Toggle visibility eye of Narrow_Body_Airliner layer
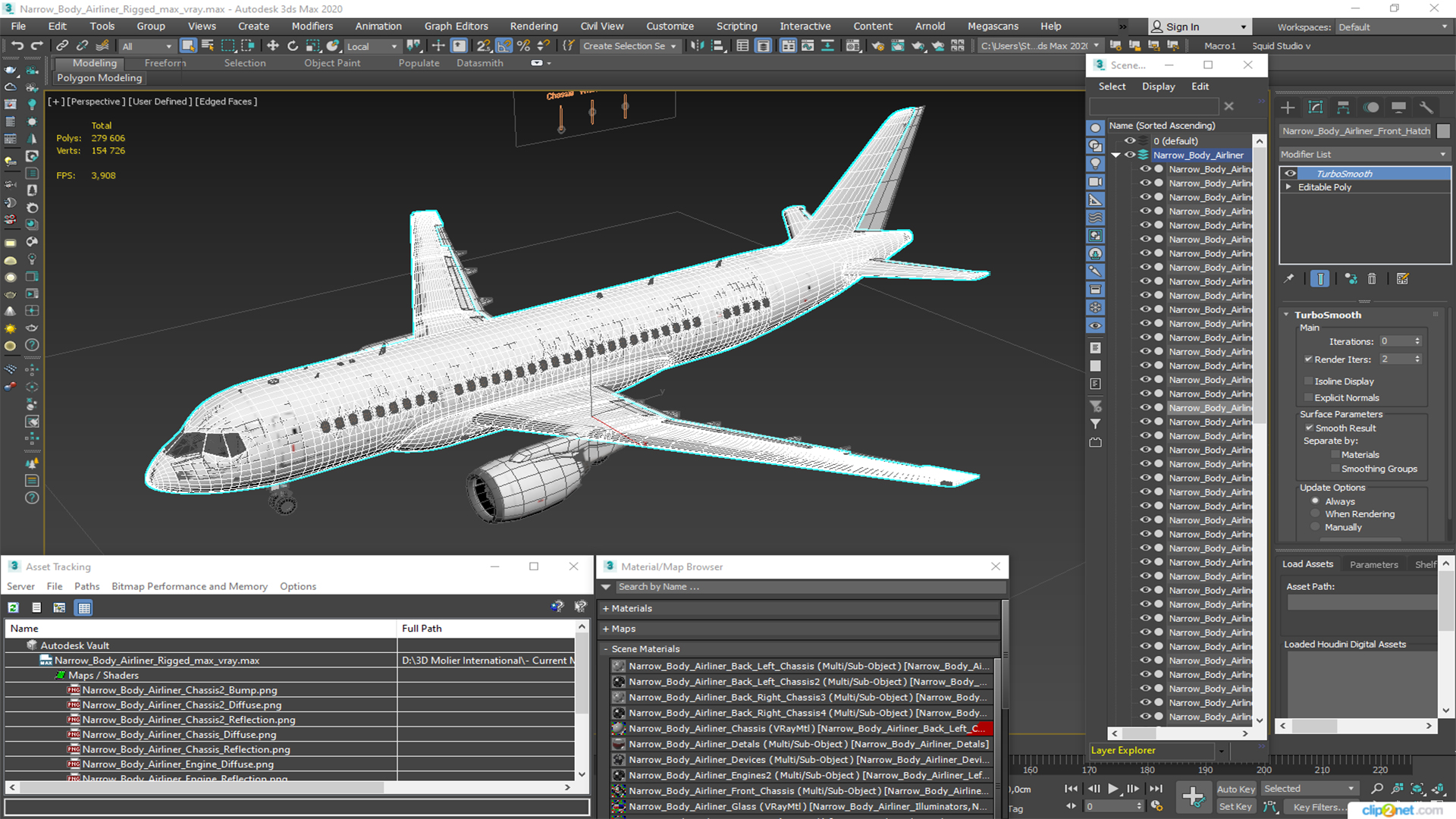Screen dimensions: 1456x819 click(x=1130, y=155)
